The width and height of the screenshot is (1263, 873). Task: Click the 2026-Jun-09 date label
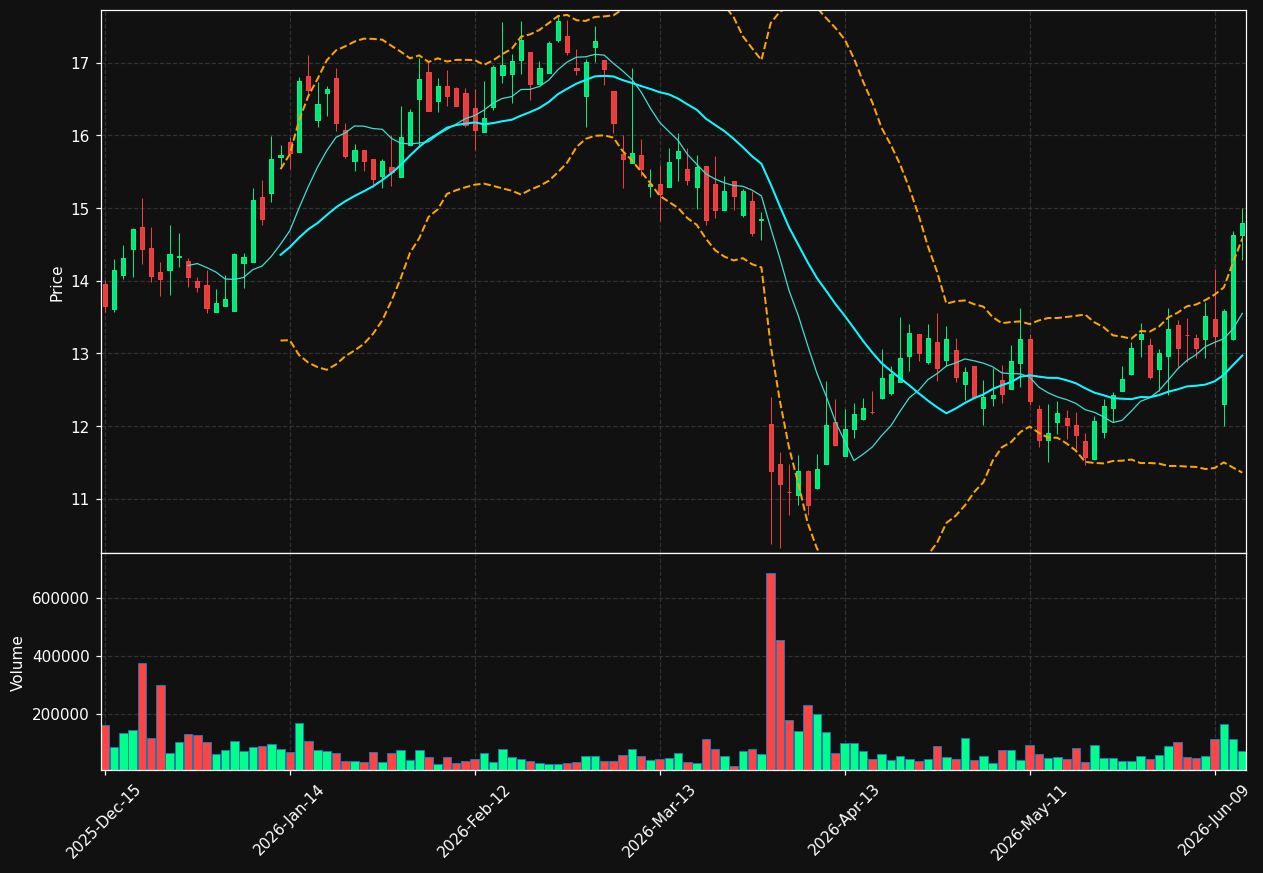click(x=1215, y=820)
